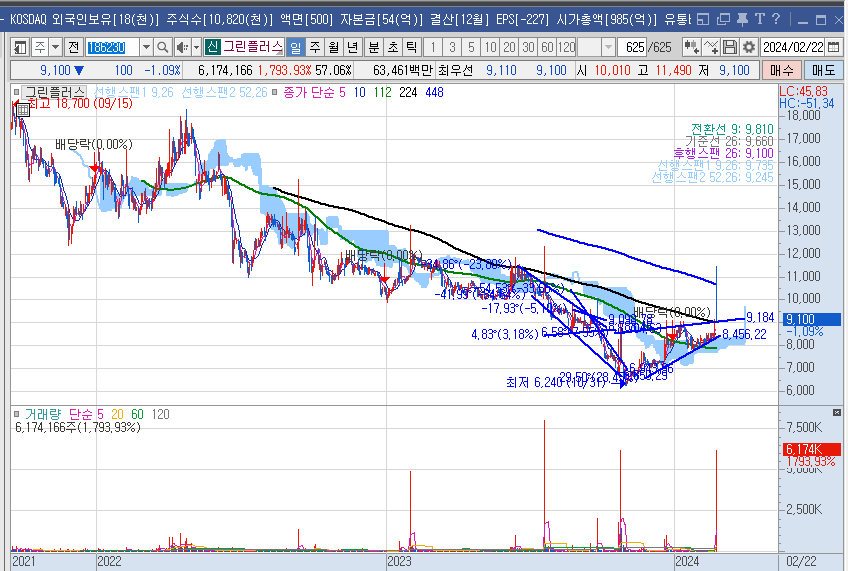Select interval 30 button
848x571 pixels.
(x=528, y=48)
